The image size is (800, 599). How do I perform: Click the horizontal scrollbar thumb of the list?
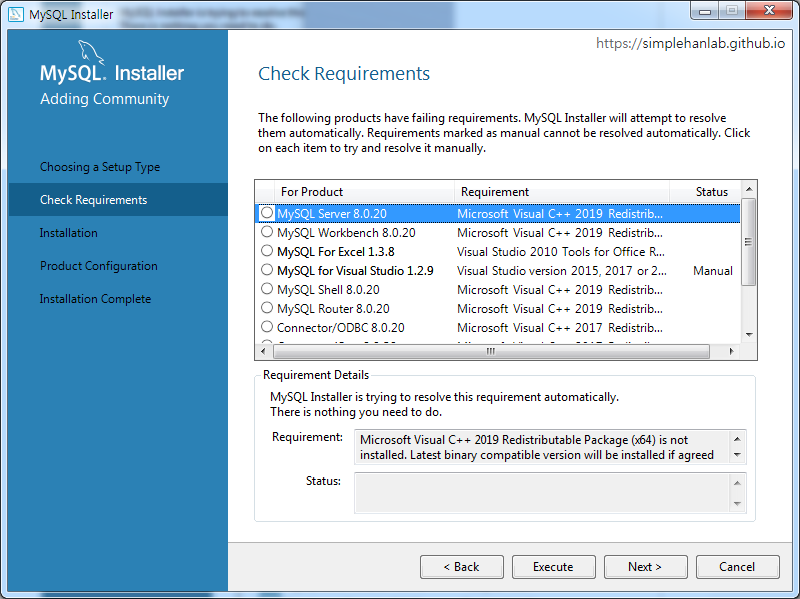pyautogui.click(x=491, y=351)
